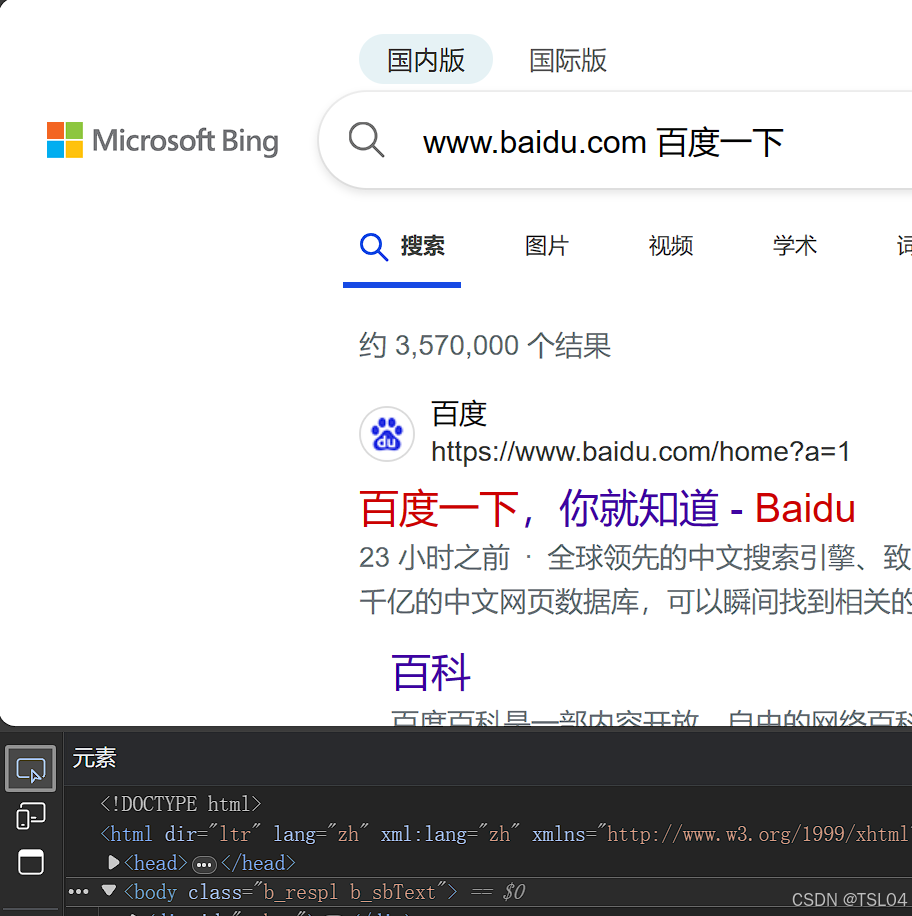Open the 元素 DevTools tab
Viewport: 912px width, 916px height.
94,758
